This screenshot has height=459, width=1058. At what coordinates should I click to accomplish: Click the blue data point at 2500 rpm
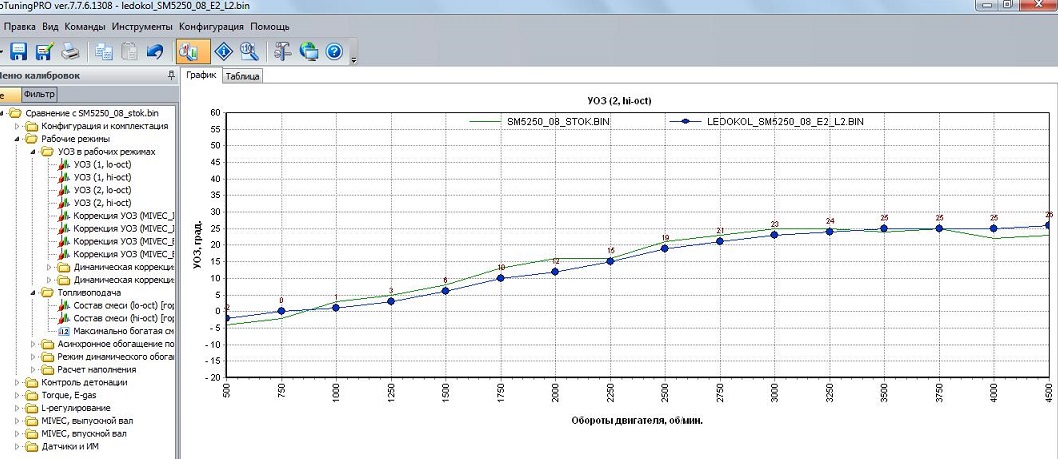point(664,248)
